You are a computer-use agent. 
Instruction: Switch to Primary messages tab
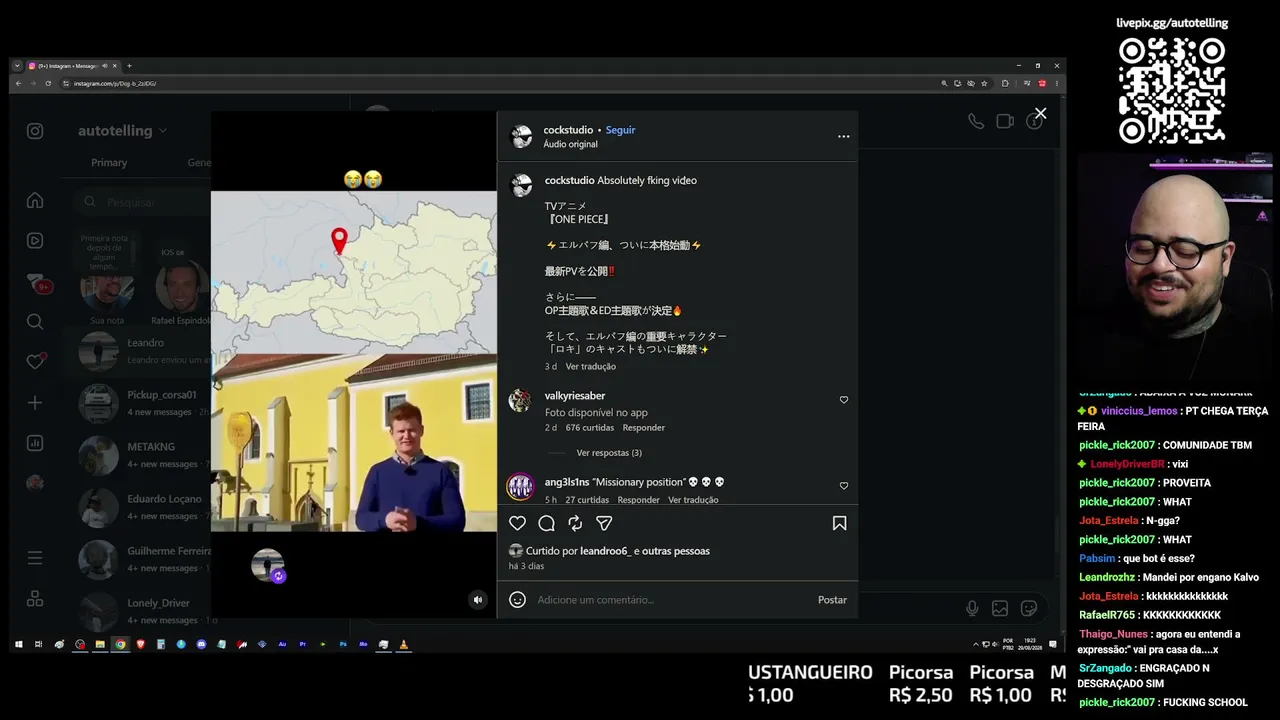pyautogui.click(x=109, y=163)
